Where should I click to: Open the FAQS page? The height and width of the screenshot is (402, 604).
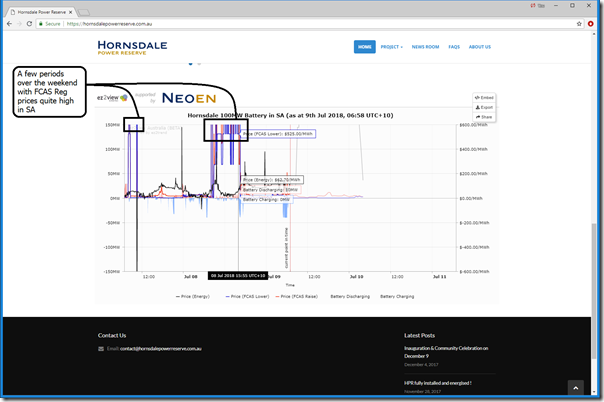(454, 47)
